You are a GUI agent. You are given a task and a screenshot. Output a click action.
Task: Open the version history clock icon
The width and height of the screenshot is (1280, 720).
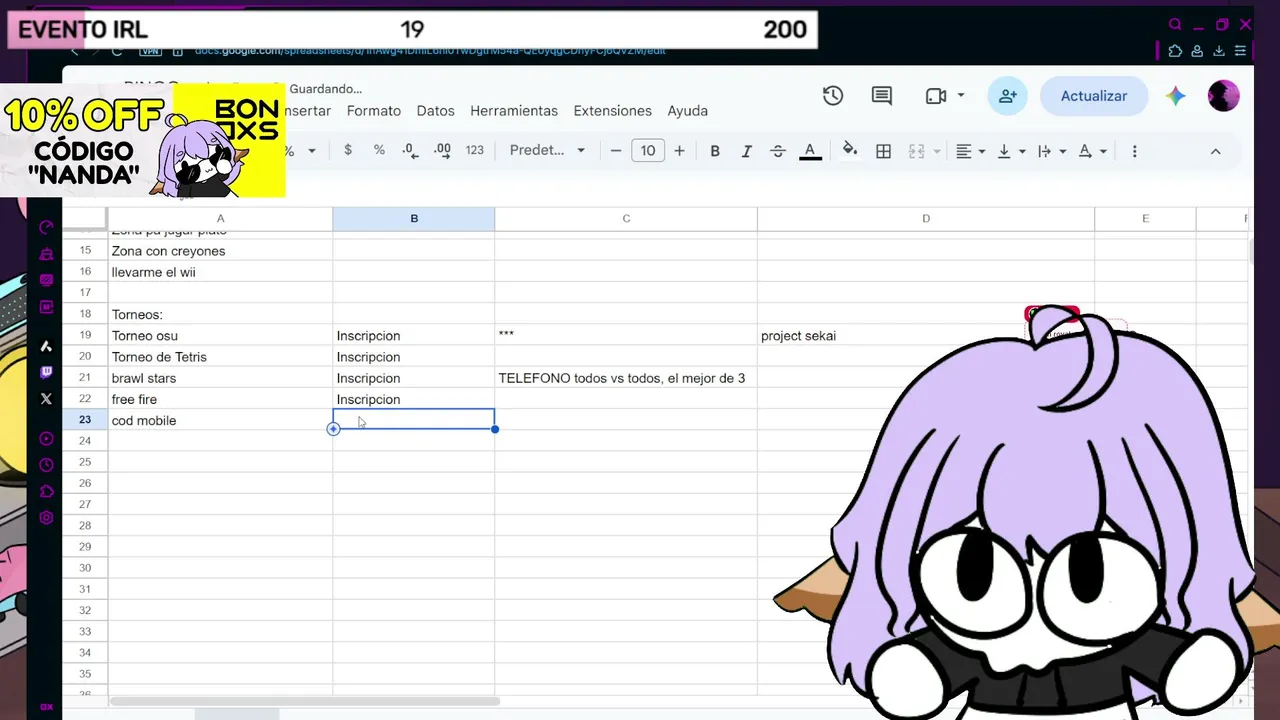coord(833,96)
